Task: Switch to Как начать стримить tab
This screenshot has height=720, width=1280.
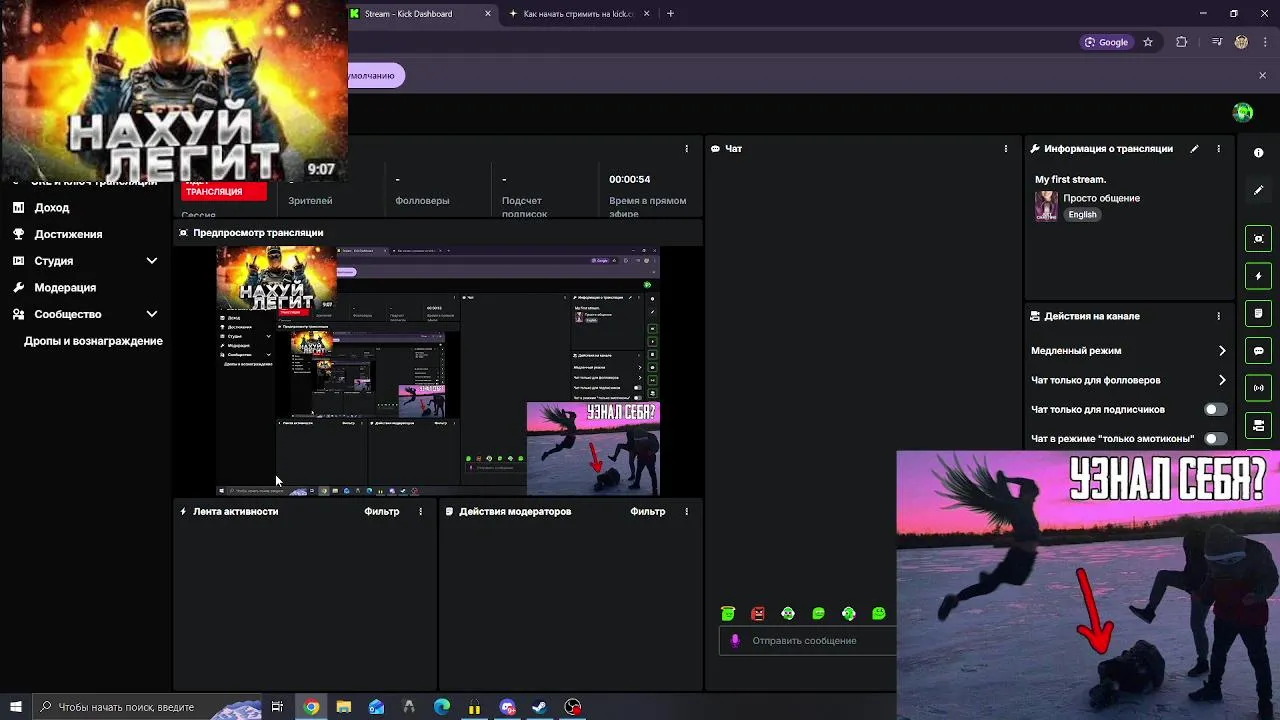Action: [x=579, y=14]
